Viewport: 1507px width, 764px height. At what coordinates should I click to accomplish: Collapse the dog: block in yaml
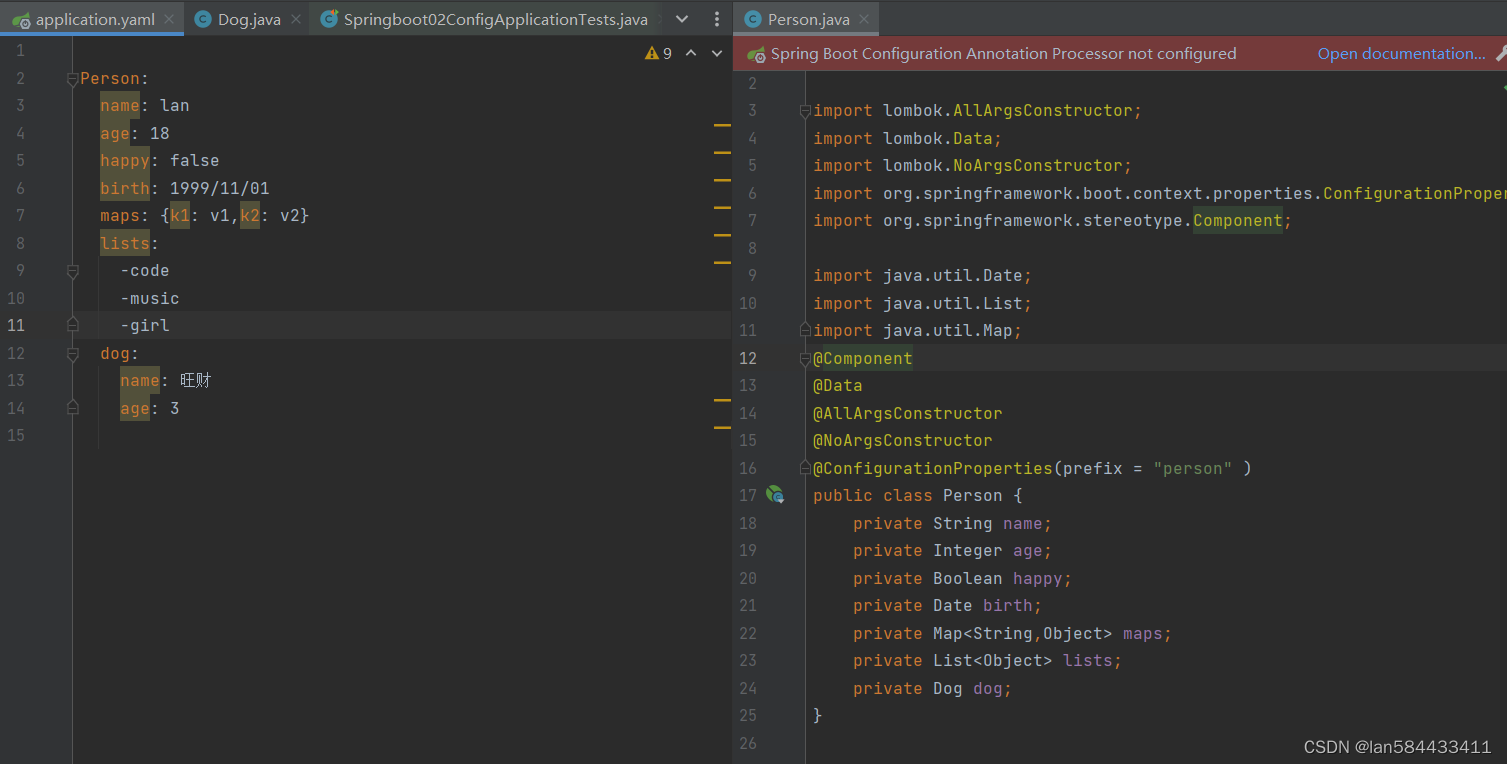tap(72, 353)
